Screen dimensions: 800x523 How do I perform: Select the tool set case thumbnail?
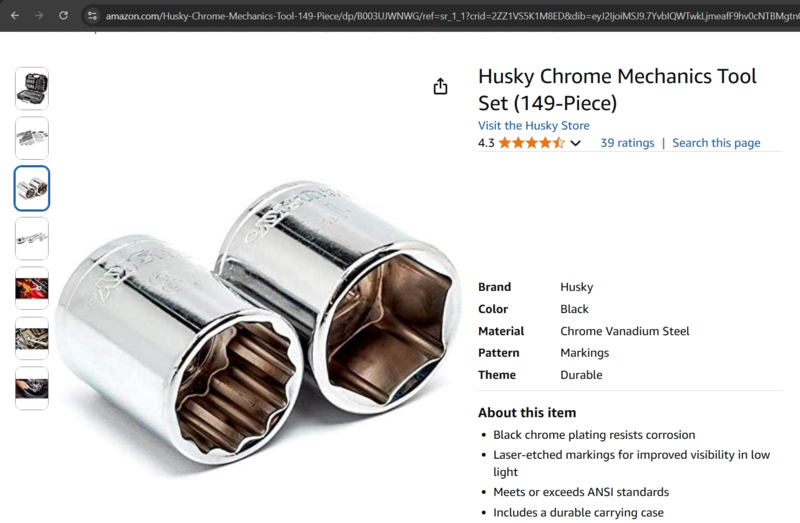(32, 88)
